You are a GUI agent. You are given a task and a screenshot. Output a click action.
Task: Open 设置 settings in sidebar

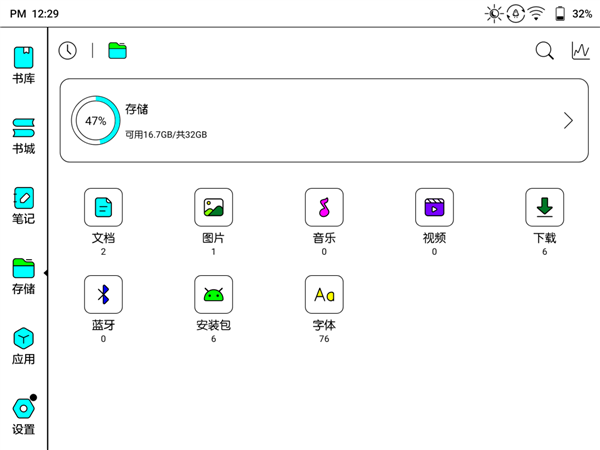pyautogui.click(x=24, y=416)
